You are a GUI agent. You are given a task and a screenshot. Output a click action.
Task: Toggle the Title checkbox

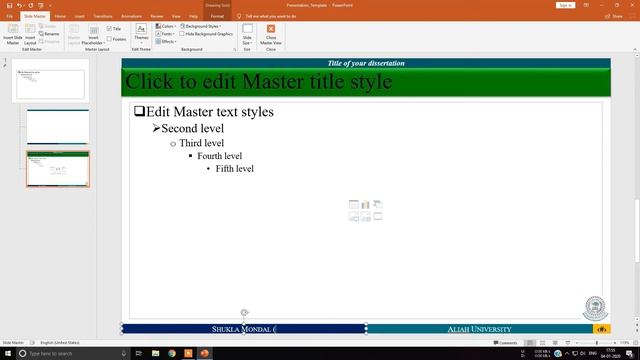click(109, 29)
